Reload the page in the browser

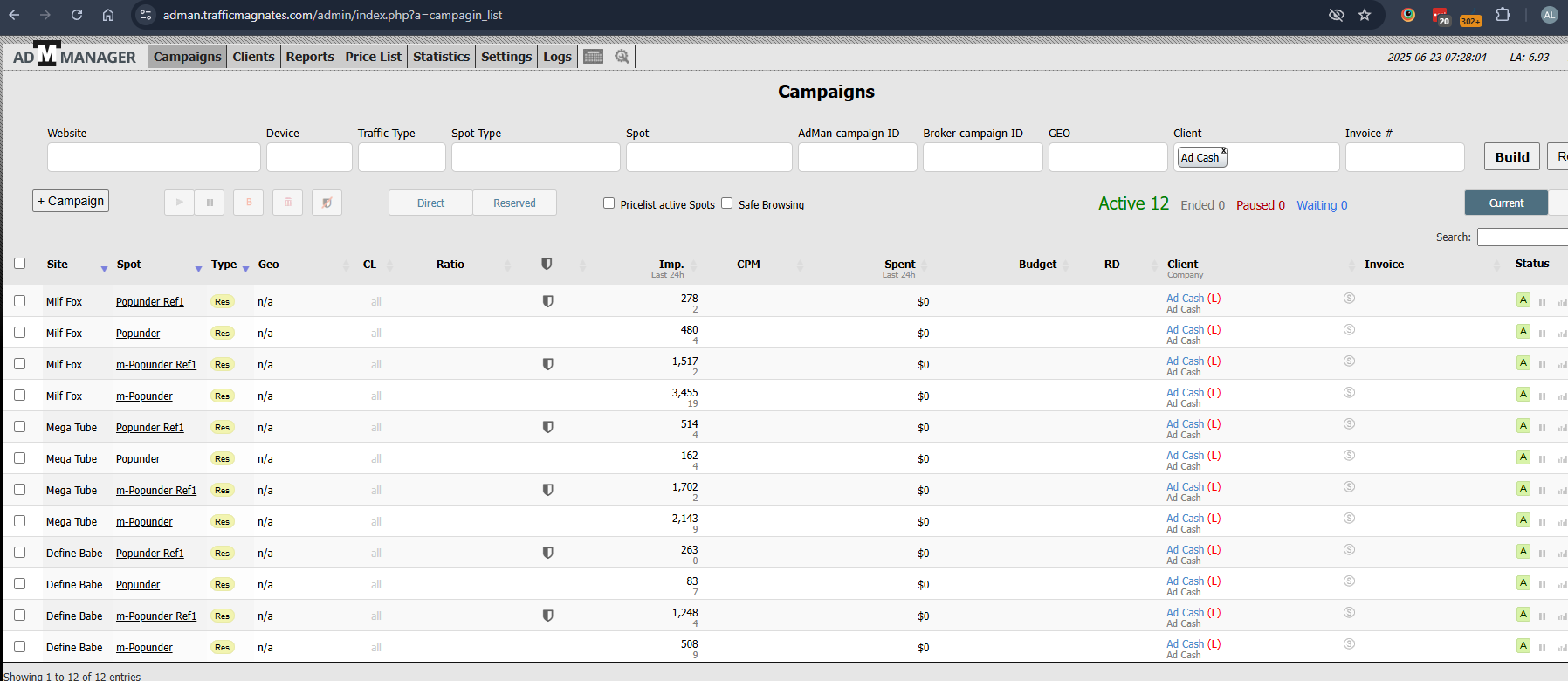[x=77, y=15]
